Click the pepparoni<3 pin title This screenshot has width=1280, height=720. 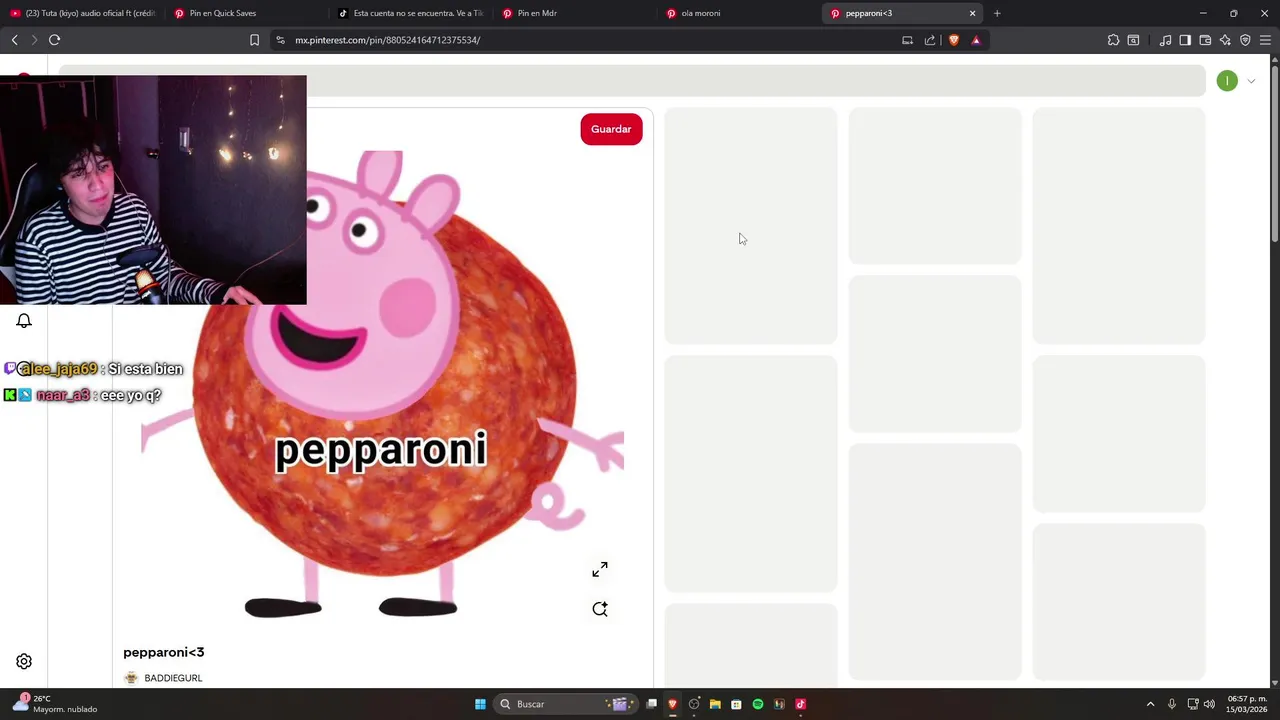164,652
